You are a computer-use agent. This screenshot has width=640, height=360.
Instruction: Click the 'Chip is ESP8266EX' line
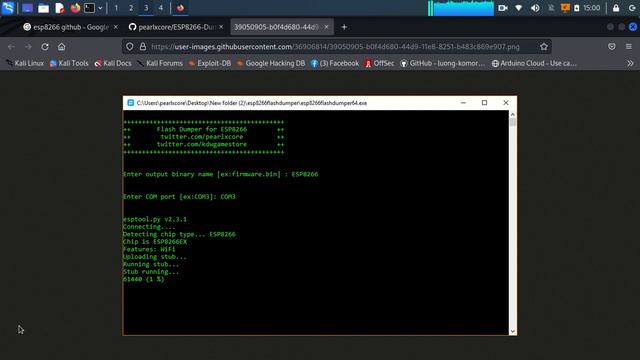tap(155, 242)
